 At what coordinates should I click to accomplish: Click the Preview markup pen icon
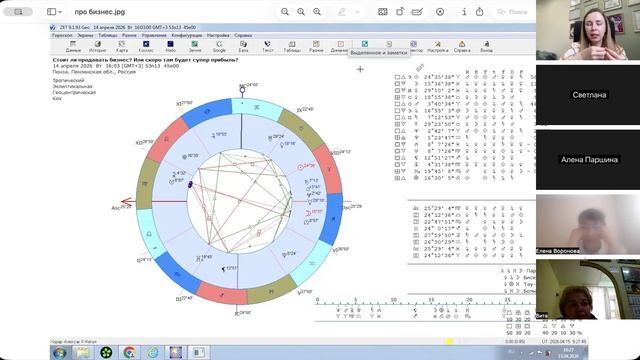[342, 12]
